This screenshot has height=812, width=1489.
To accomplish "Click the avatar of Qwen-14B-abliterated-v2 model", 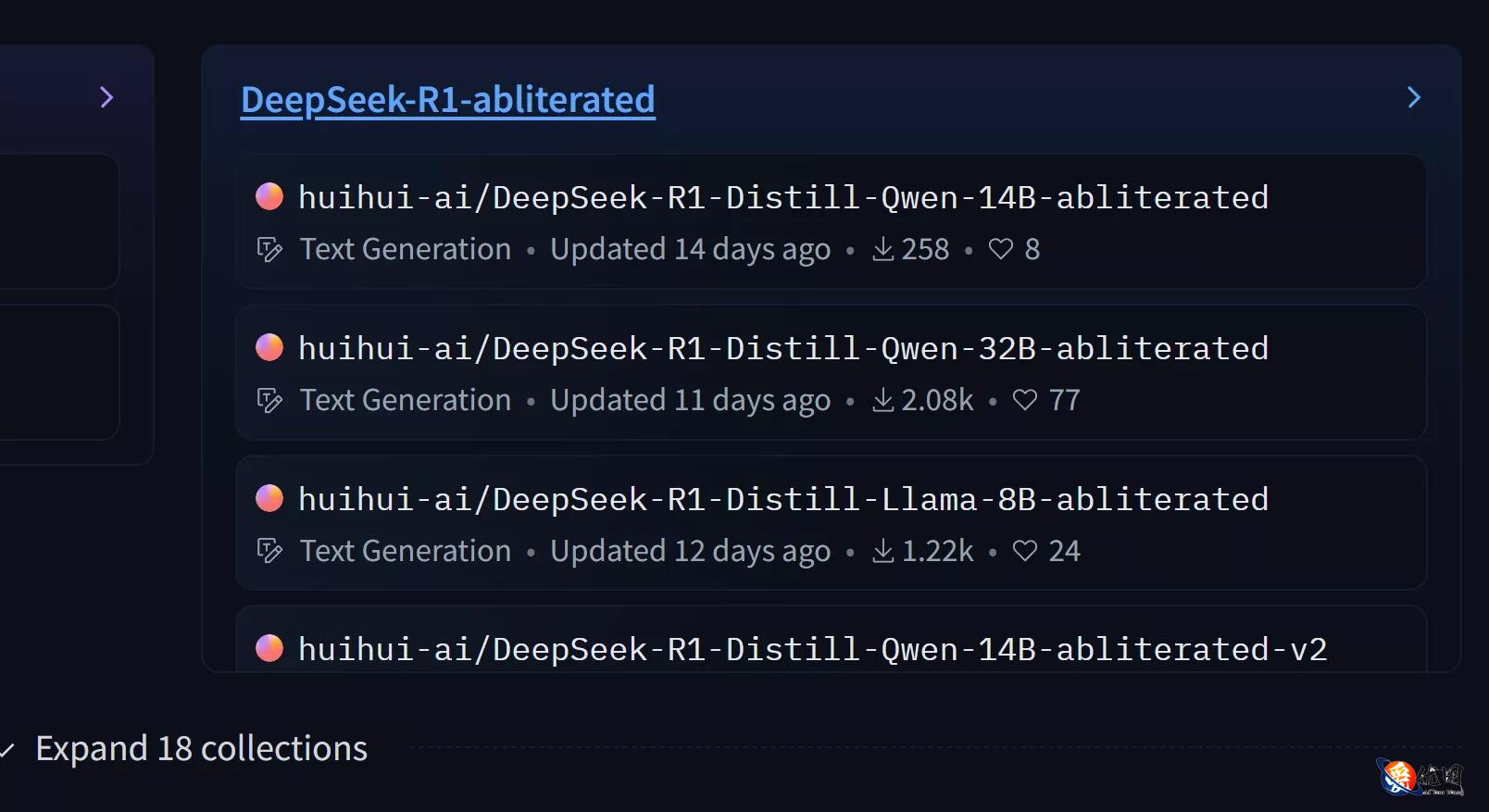I will 269,648.
